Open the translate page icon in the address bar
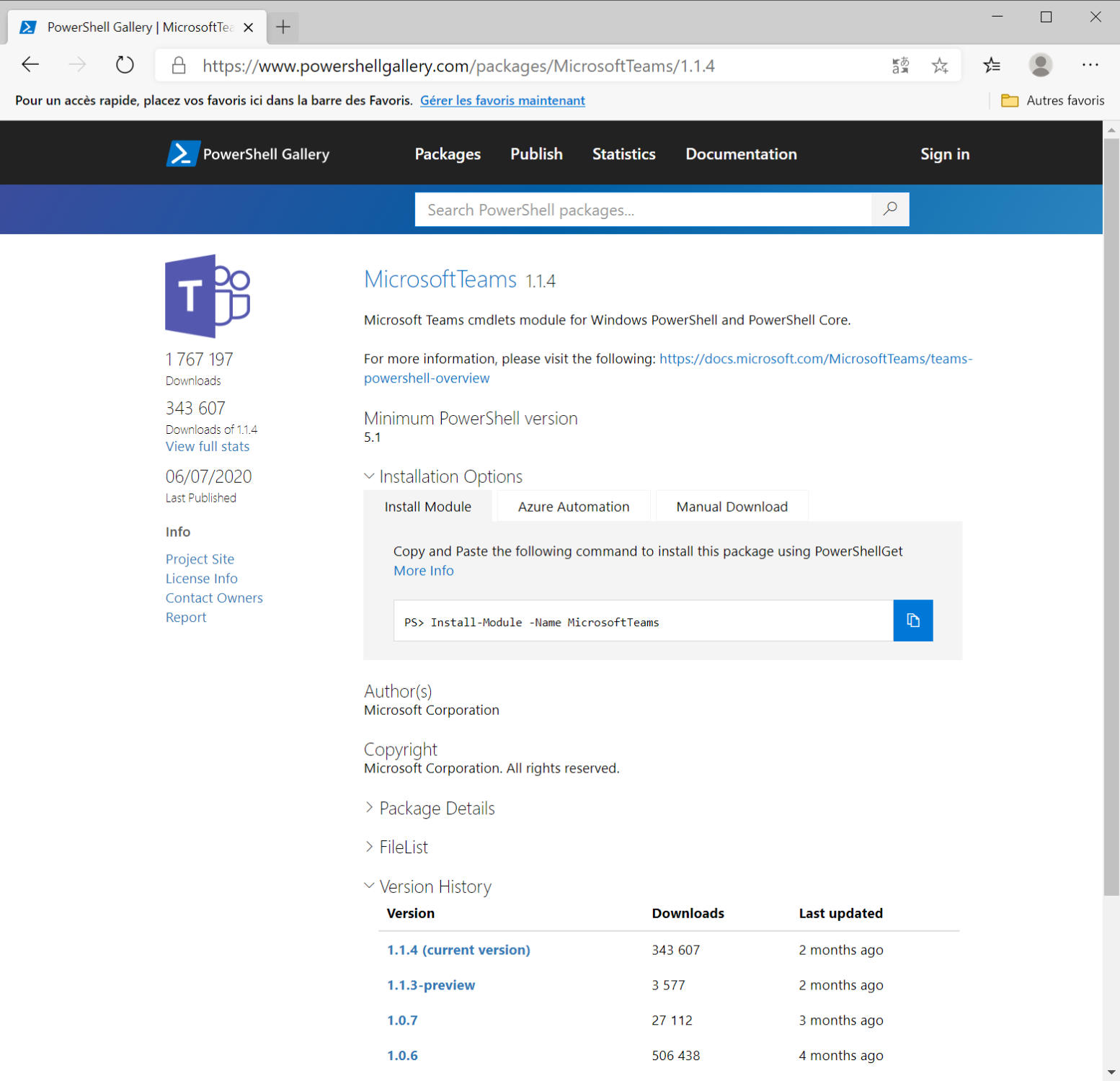This screenshot has height=1081, width=1120. point(901,66)
